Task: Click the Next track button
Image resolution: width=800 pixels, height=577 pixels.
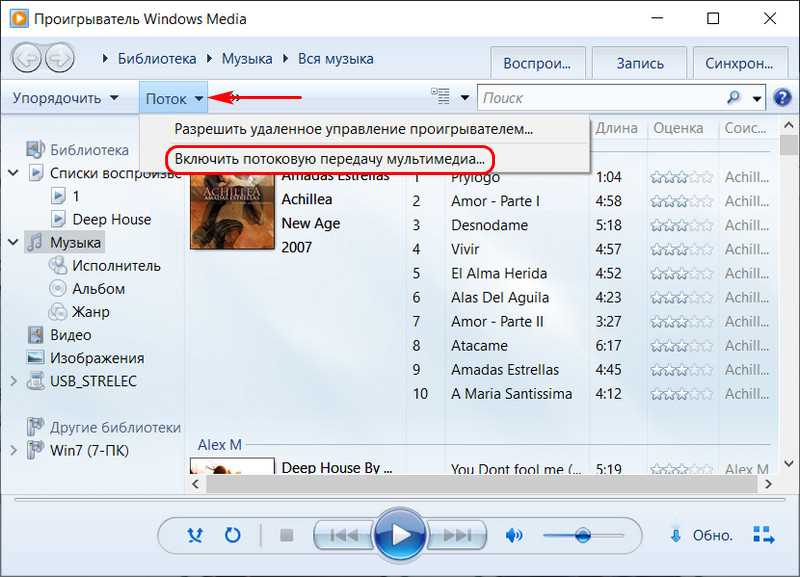Action: 456,535
